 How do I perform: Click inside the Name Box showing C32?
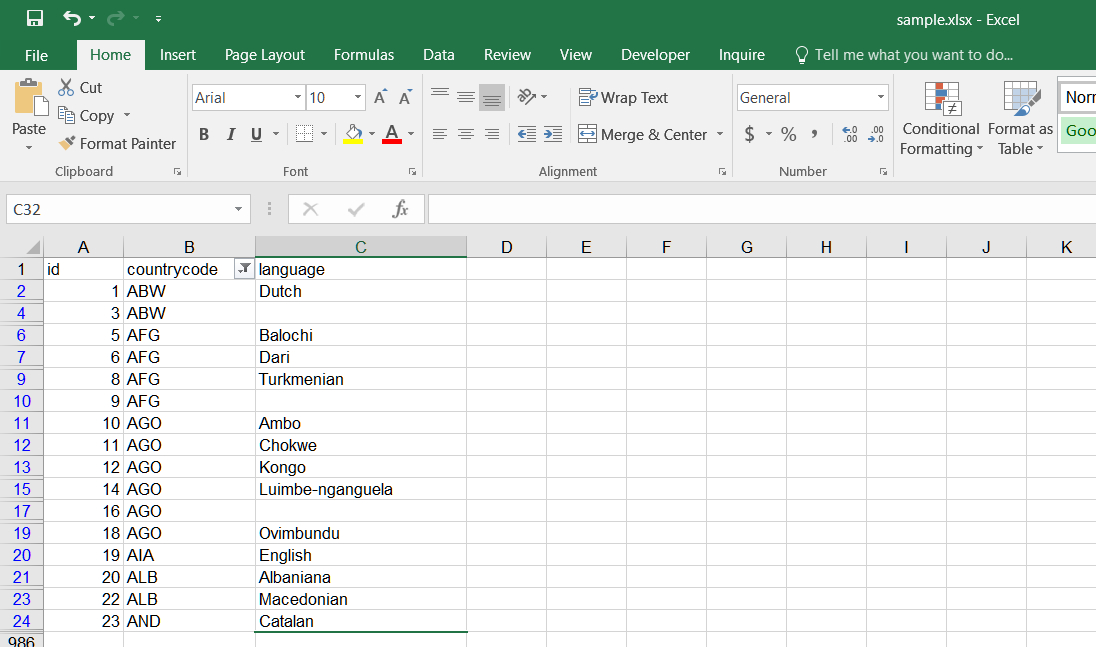pos(118,209)
